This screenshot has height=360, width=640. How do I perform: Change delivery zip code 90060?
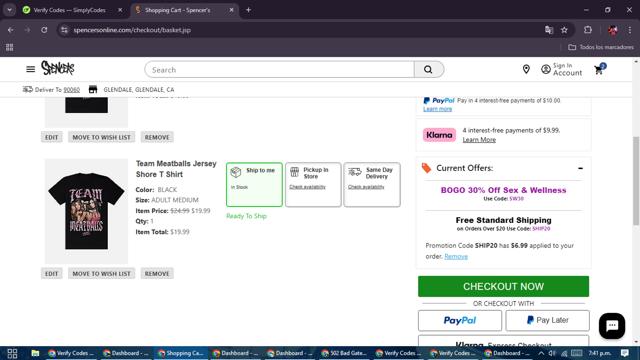[x=71, y=90]
